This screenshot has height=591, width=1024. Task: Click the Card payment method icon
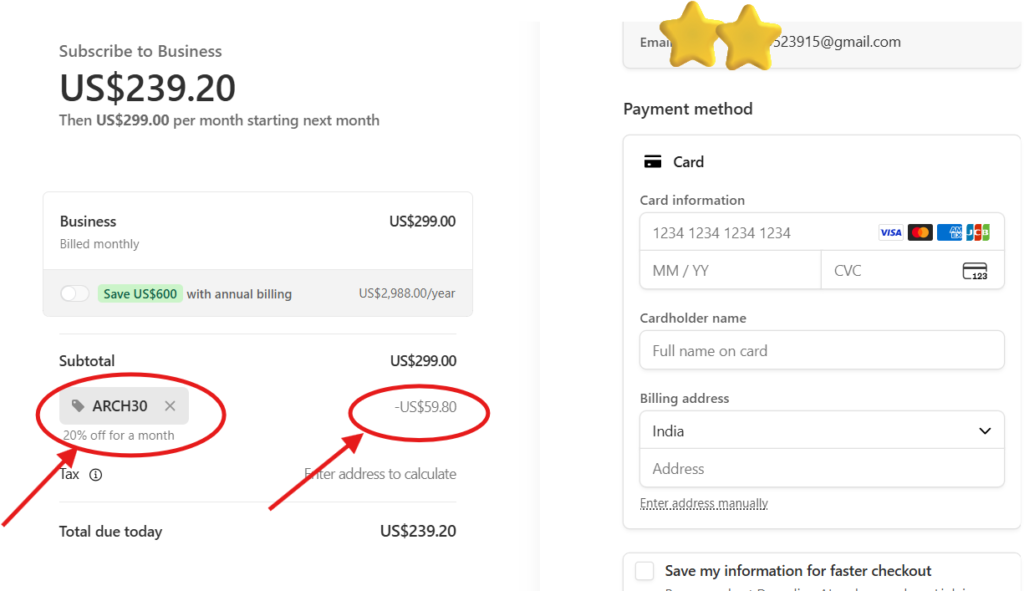(653, 162)
